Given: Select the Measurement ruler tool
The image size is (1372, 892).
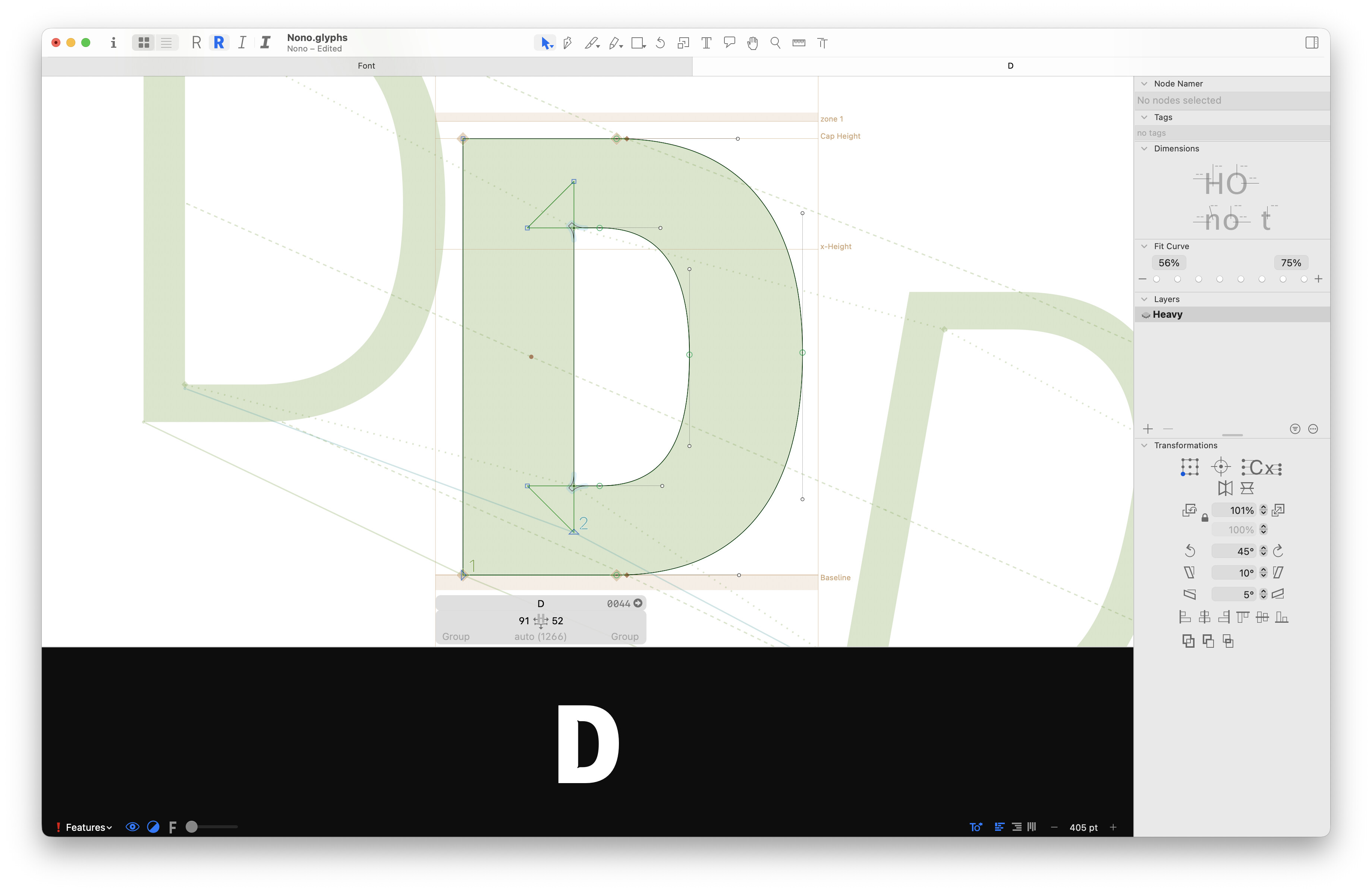Looking at the screenshot, I should (x=799, y=43).
